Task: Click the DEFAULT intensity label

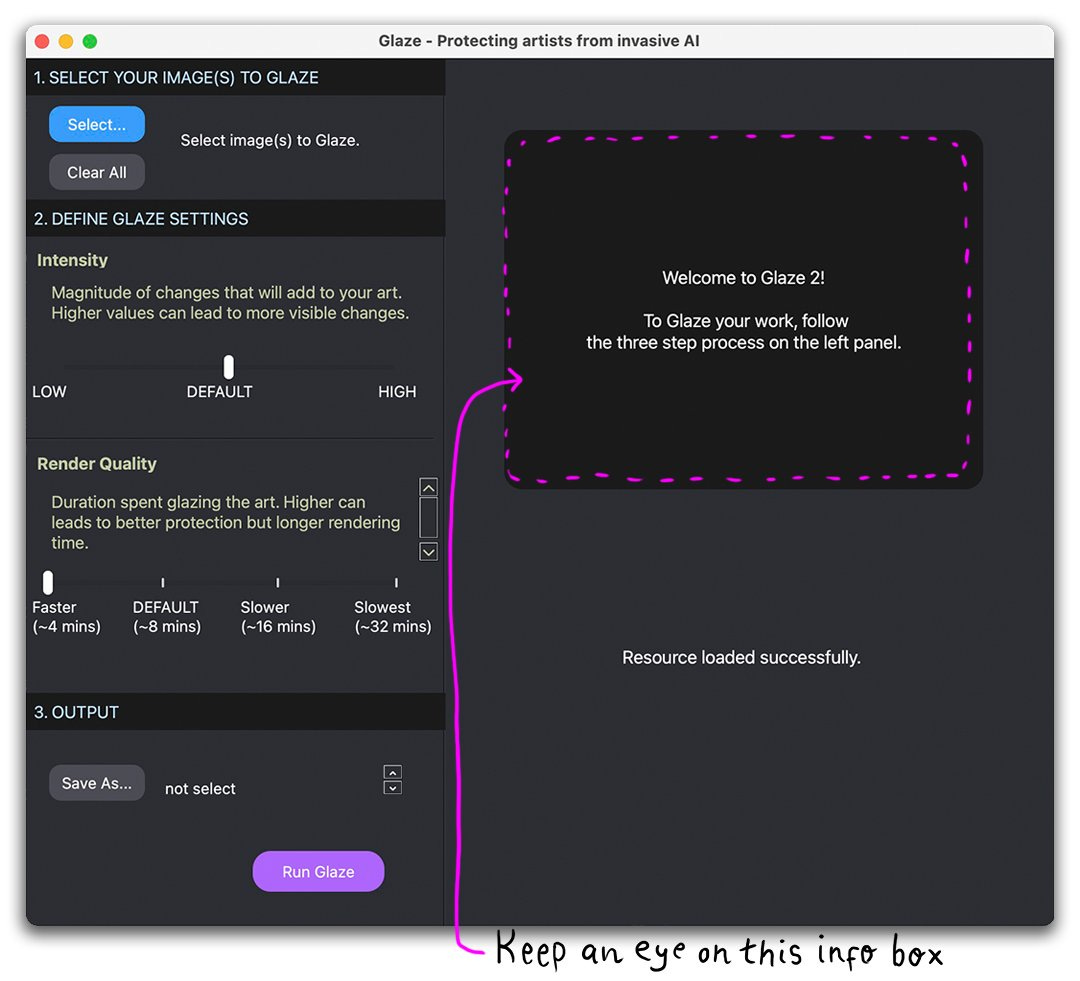Action: [220, 392]
